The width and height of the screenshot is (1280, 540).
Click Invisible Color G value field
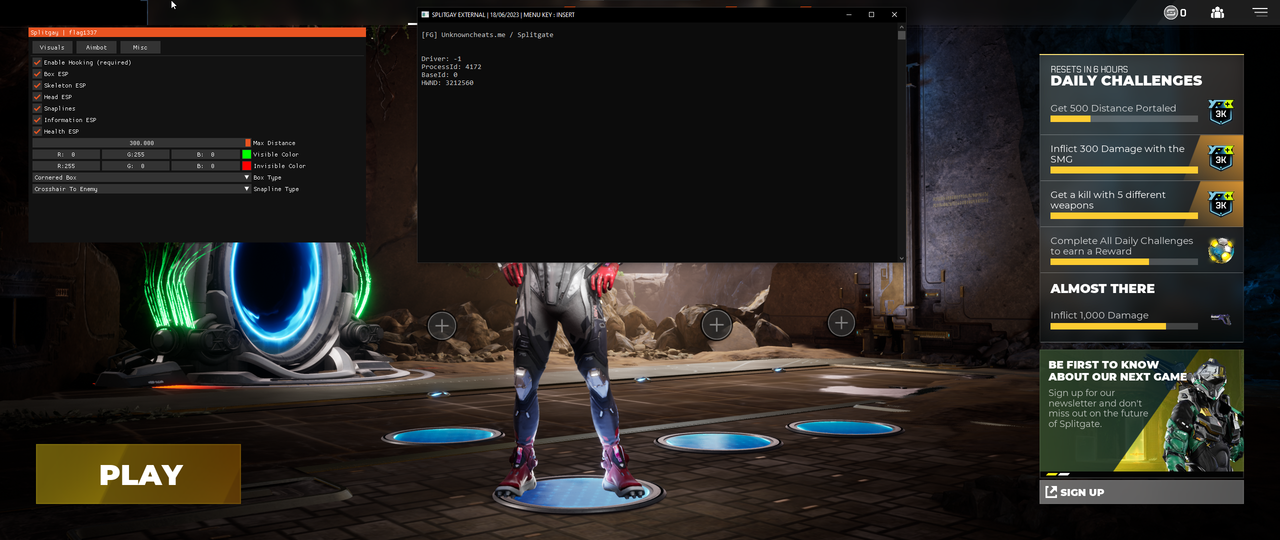click(135, 166)
